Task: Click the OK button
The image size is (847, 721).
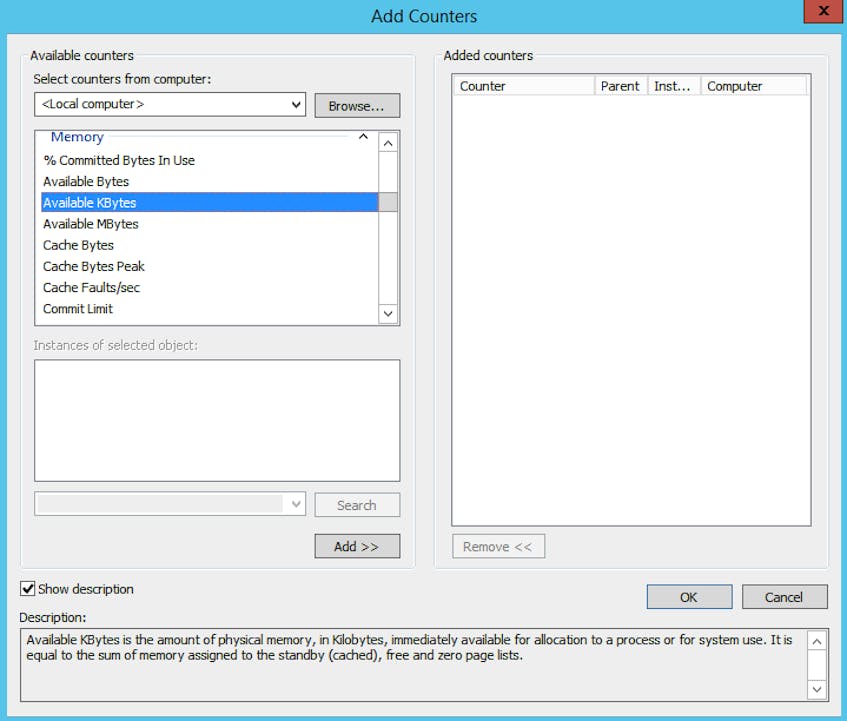Action: pyautogui.click(x=688, y=597)
